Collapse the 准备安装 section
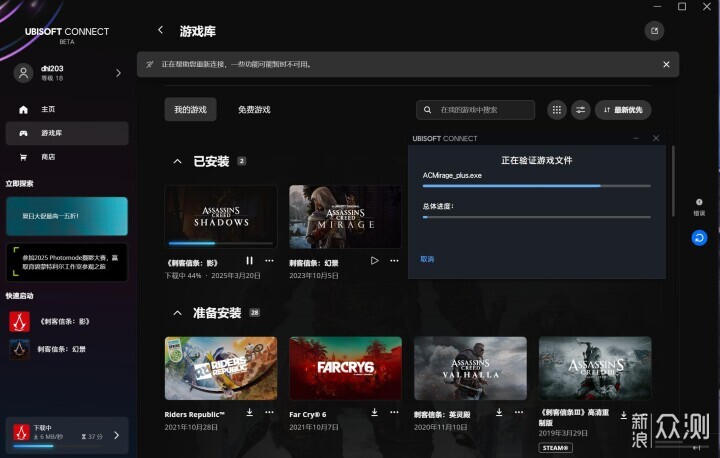Image resolution: width=720 pixels, height=458 pixels. (x=177, y=313)
